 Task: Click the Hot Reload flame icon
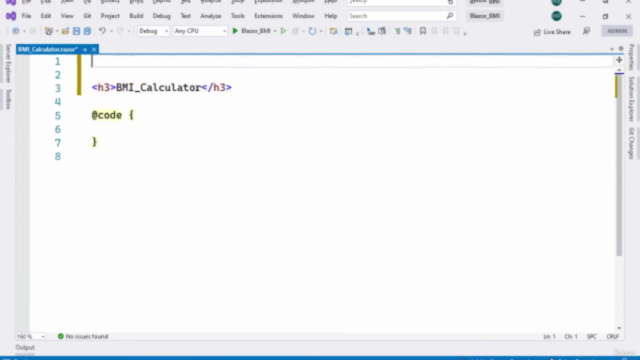[295, 31]
